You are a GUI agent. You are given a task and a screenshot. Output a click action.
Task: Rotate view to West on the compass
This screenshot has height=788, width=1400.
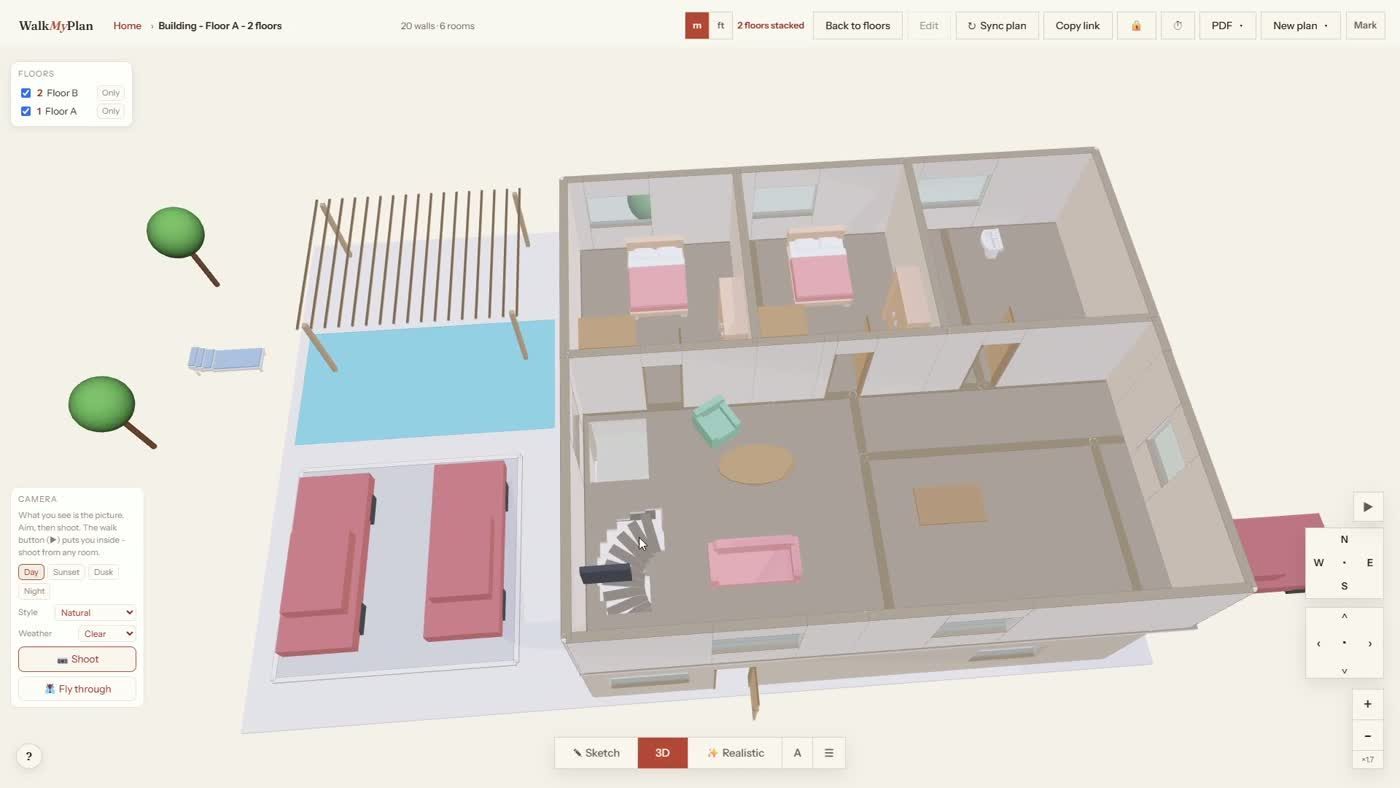pyautogui.click(x=1318, y=563)
